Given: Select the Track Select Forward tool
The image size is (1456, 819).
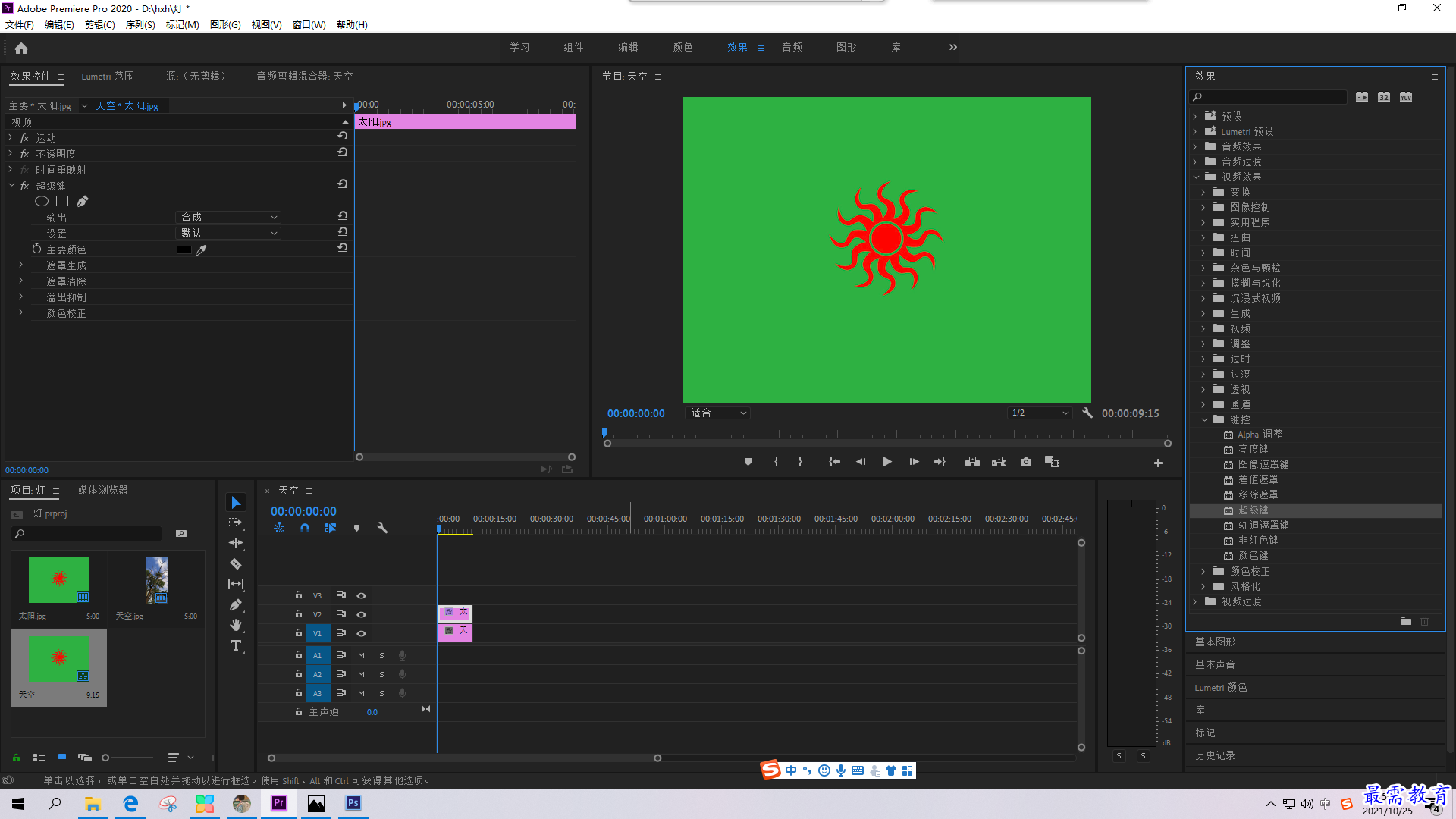Looking at the screenshot, I should pos(236,522).
